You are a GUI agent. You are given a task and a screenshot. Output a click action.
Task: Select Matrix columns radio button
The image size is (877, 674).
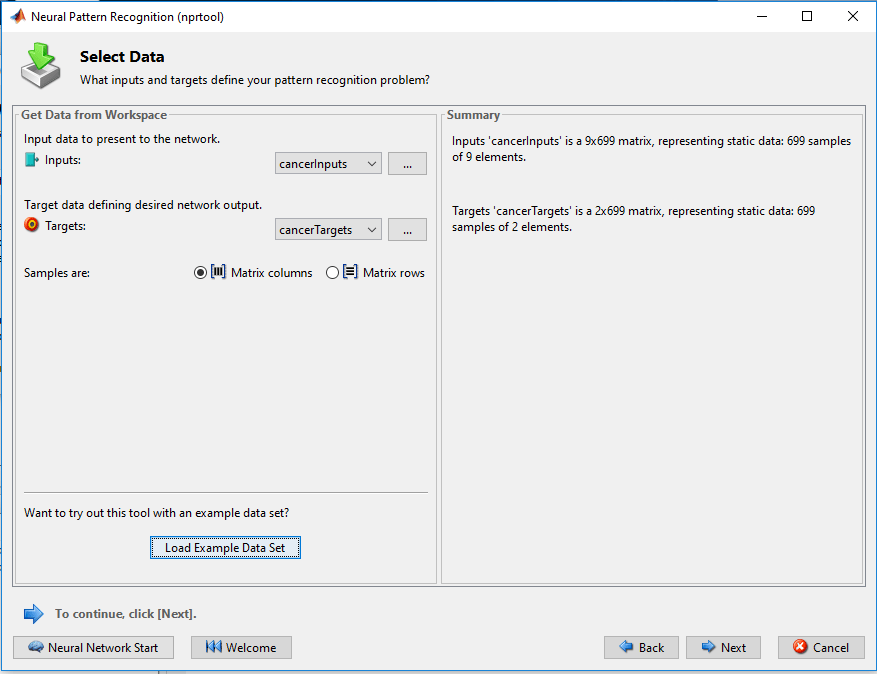(200, 272)
